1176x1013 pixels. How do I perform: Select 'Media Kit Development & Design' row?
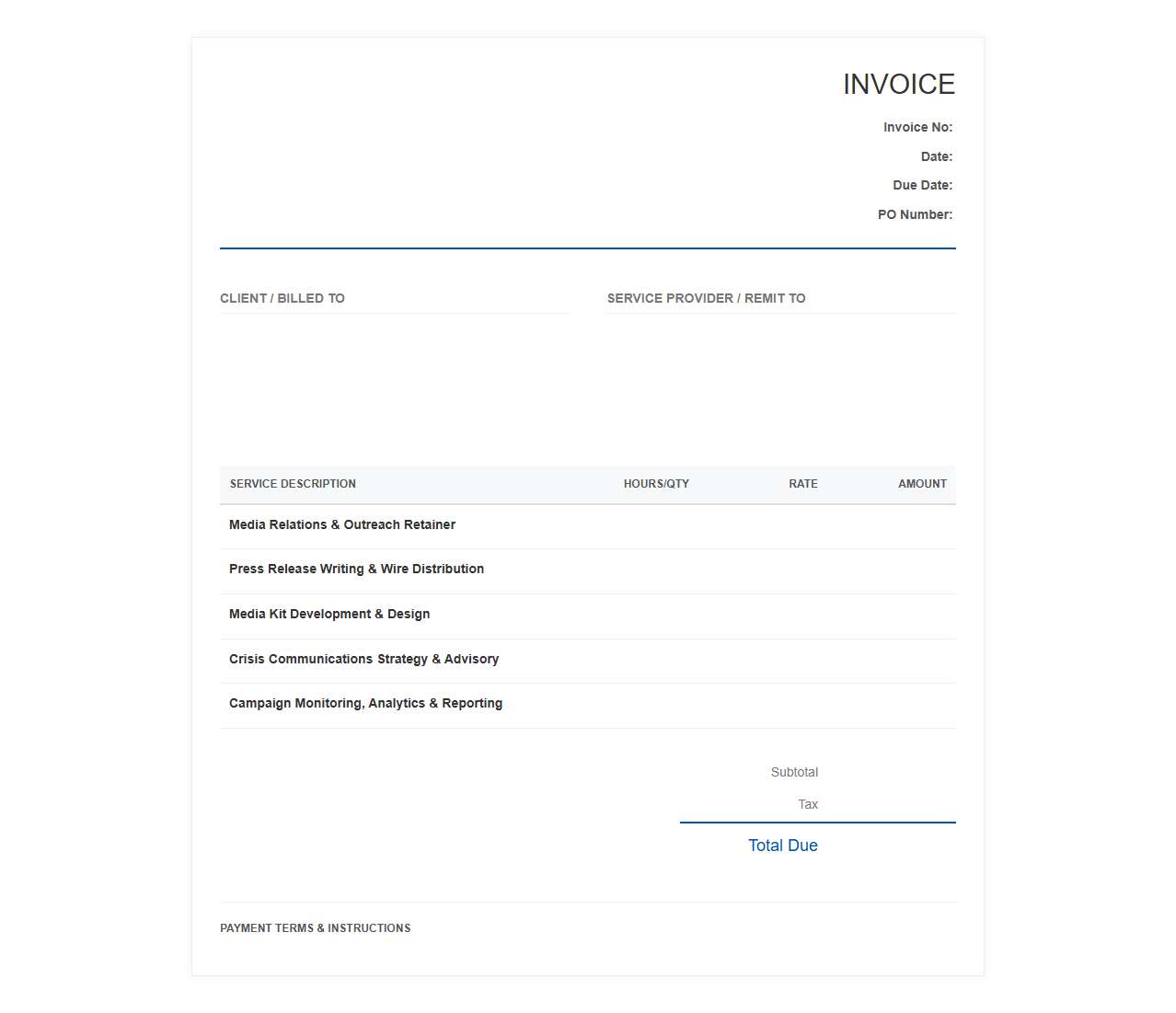point(588,616)
